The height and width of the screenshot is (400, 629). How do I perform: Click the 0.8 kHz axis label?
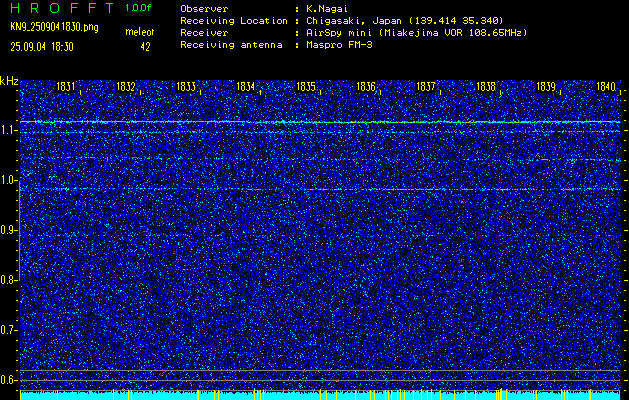click(x=8, y=280)
